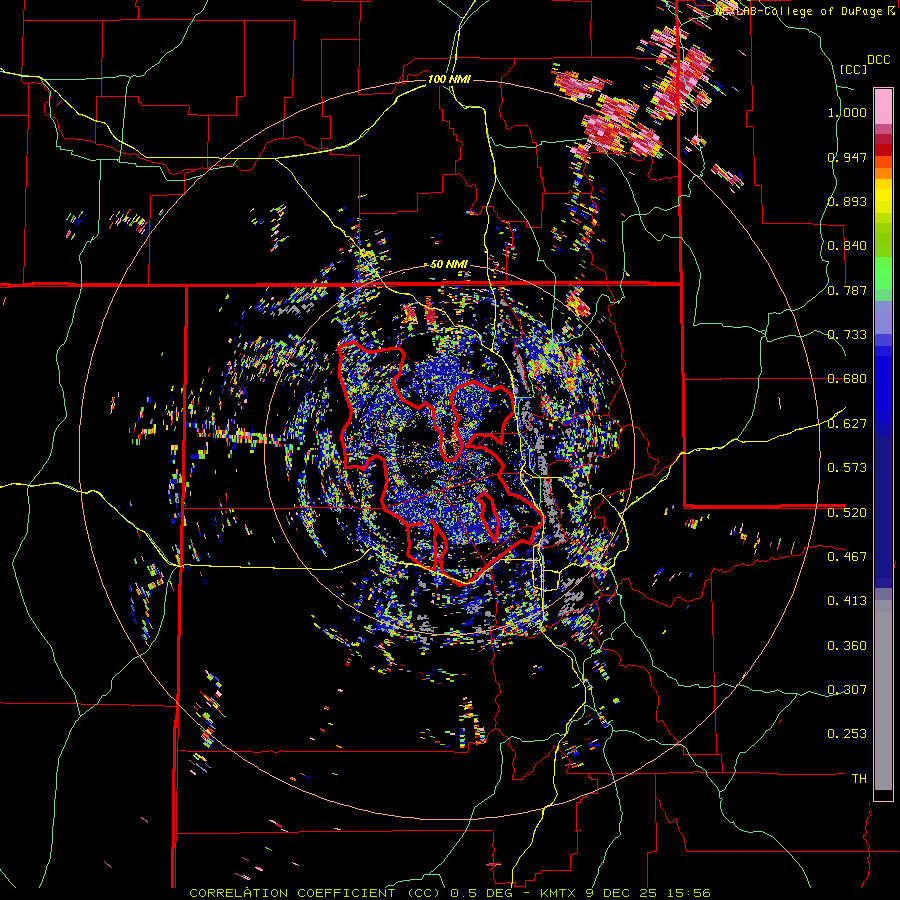Click the dark navy segment of the color bar
This screenshot has height=900, width=900.
[883, 511]
